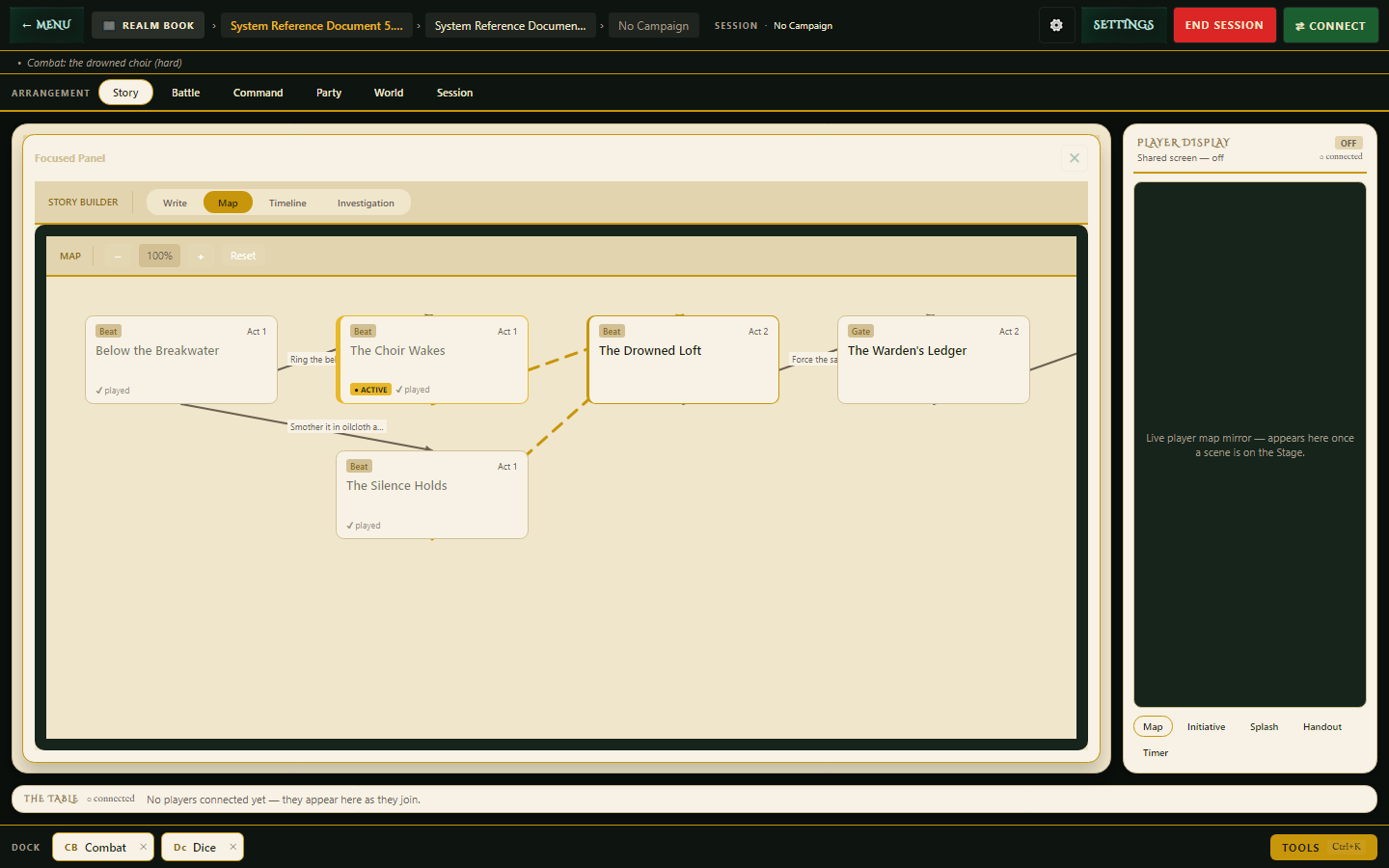Select the Timeline story builder tab
Viewport: 1389px width, 868px height.
[287, 203]
